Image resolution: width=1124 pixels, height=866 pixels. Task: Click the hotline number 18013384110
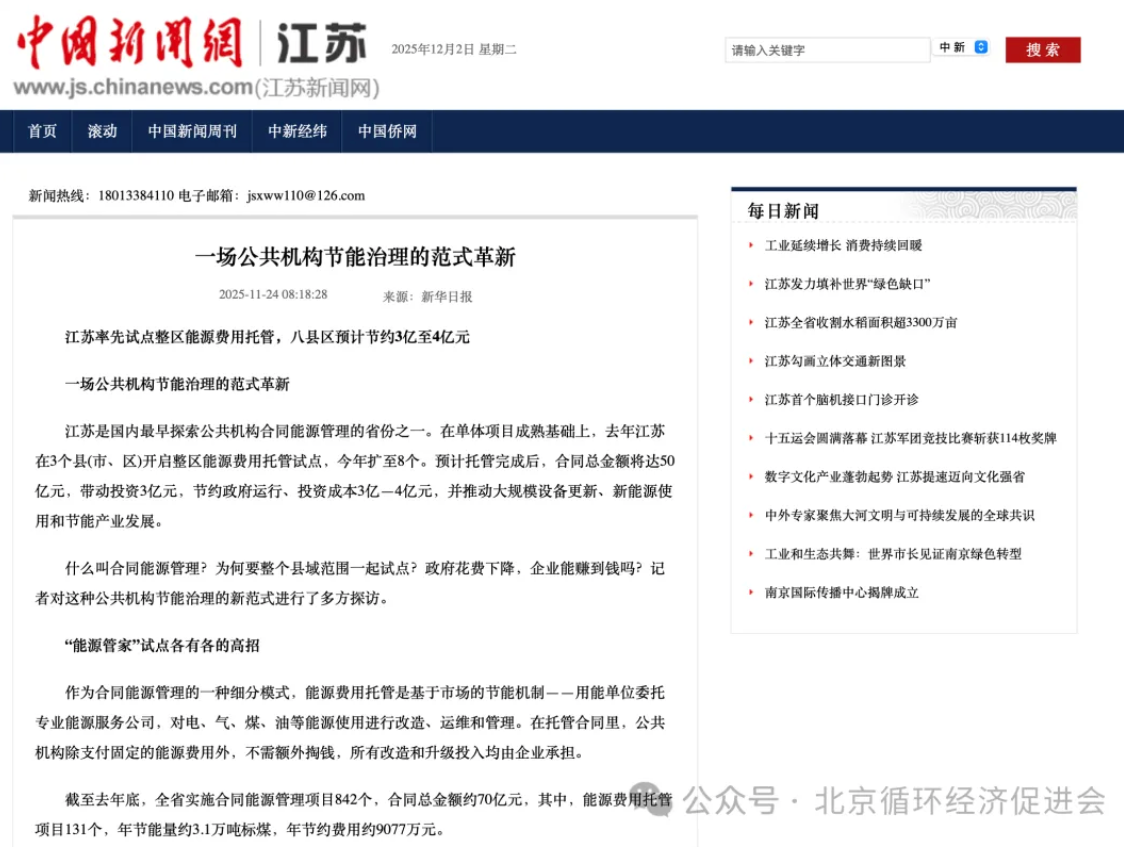point(135,196)
